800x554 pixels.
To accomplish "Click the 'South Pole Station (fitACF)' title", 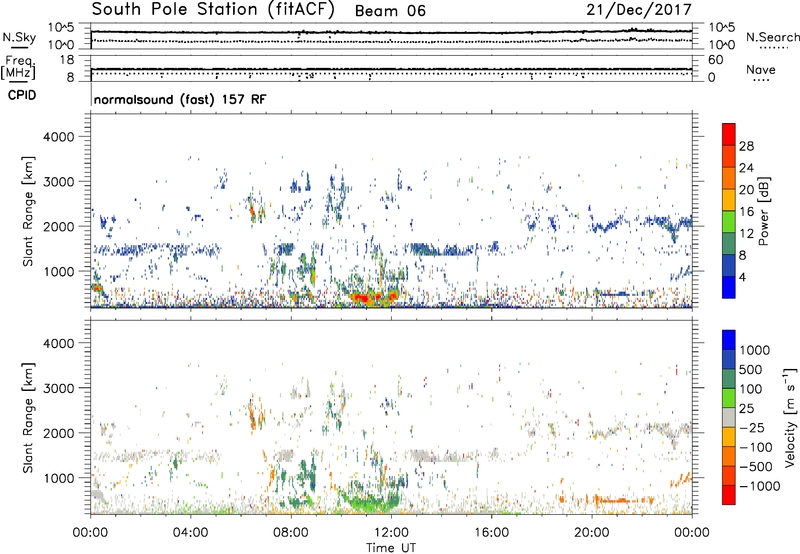I will [213, 10].
